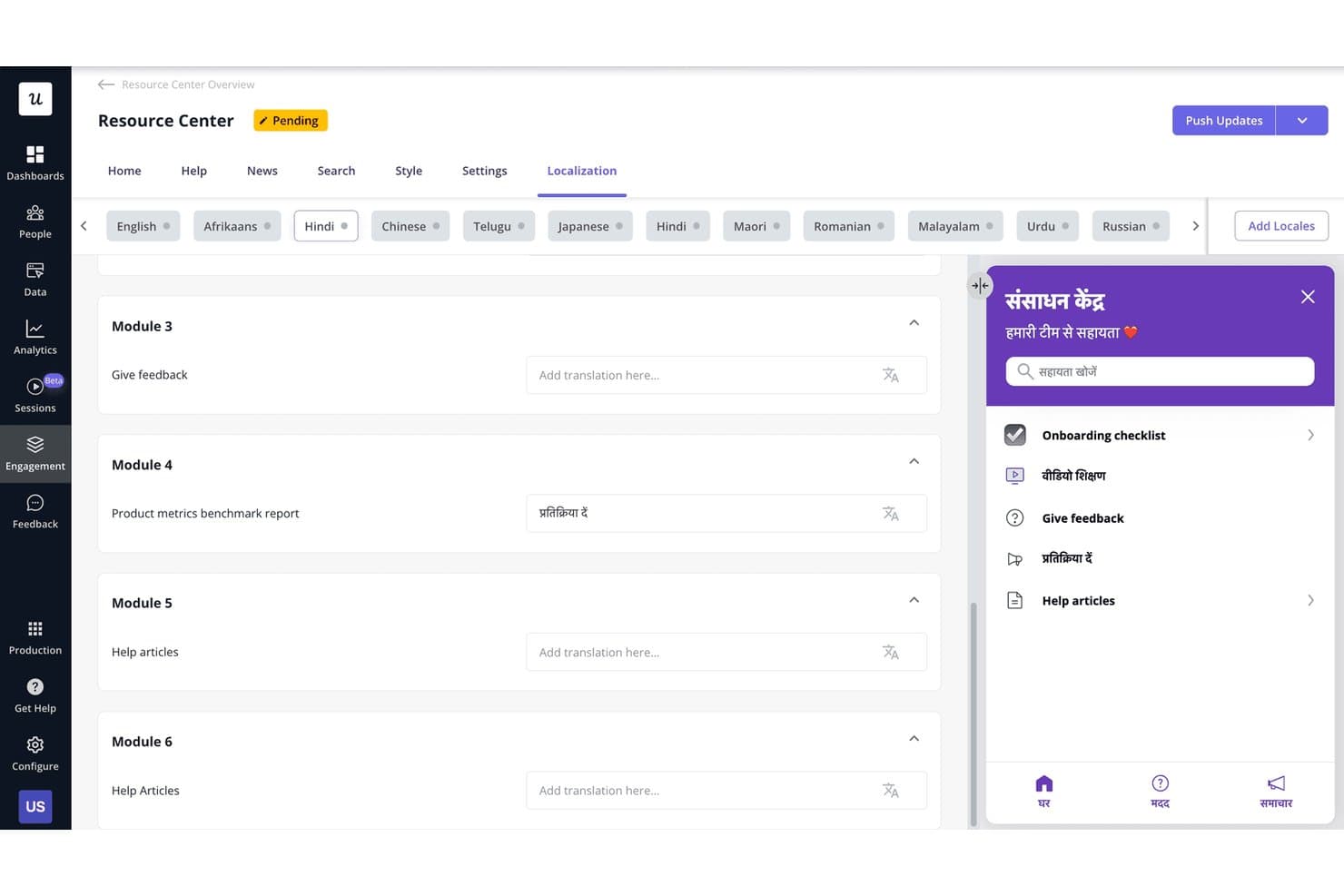Screen dimensions: 1344x896
Task: Select the Localization tab
Action: 582,171
